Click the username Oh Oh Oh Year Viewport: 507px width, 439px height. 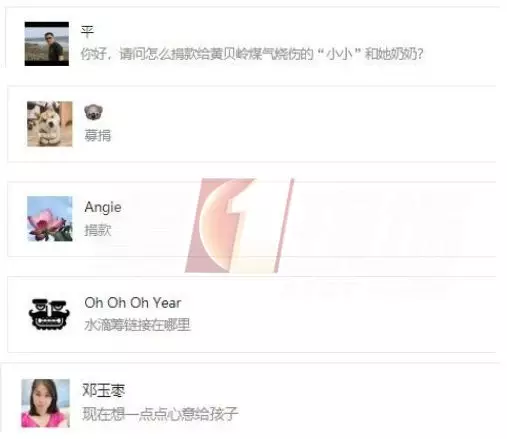(x=133, y=303)
